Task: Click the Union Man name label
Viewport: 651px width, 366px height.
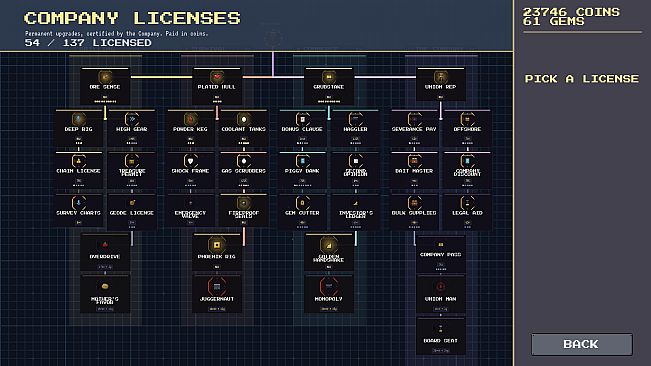Action: coord(441,299)
